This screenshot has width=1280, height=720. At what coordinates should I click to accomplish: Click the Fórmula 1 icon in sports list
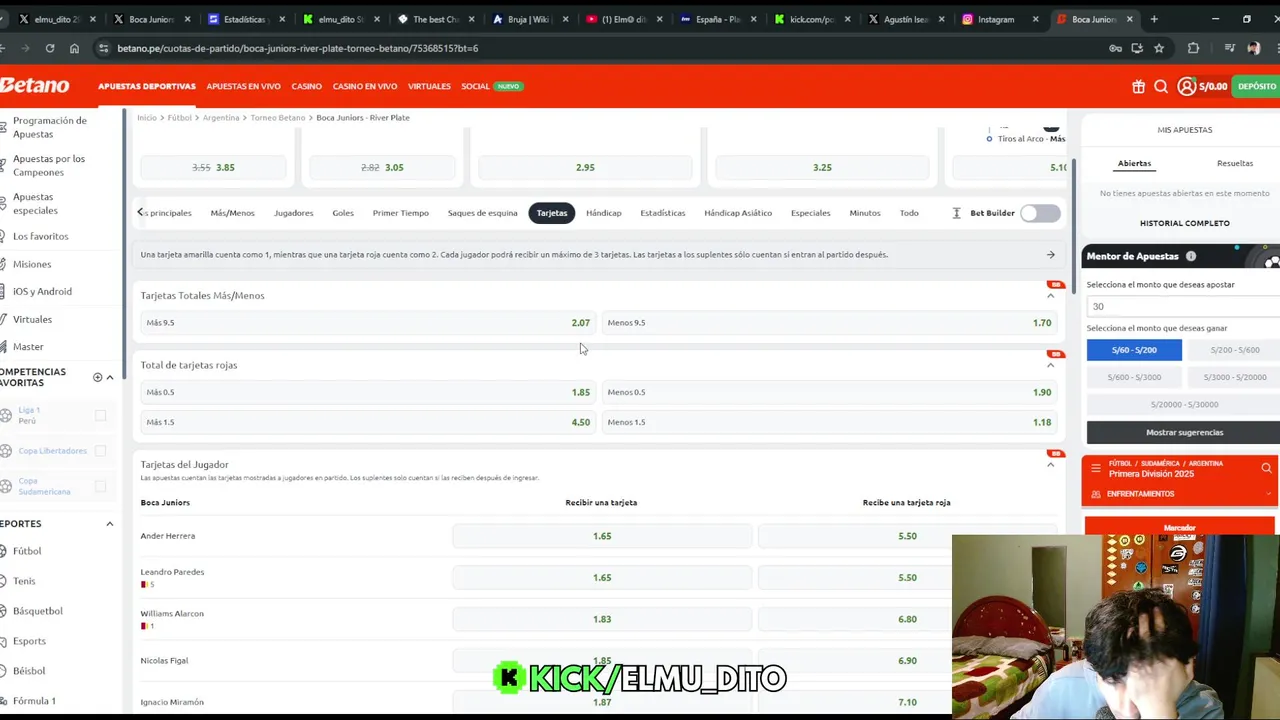pos(4,701)
